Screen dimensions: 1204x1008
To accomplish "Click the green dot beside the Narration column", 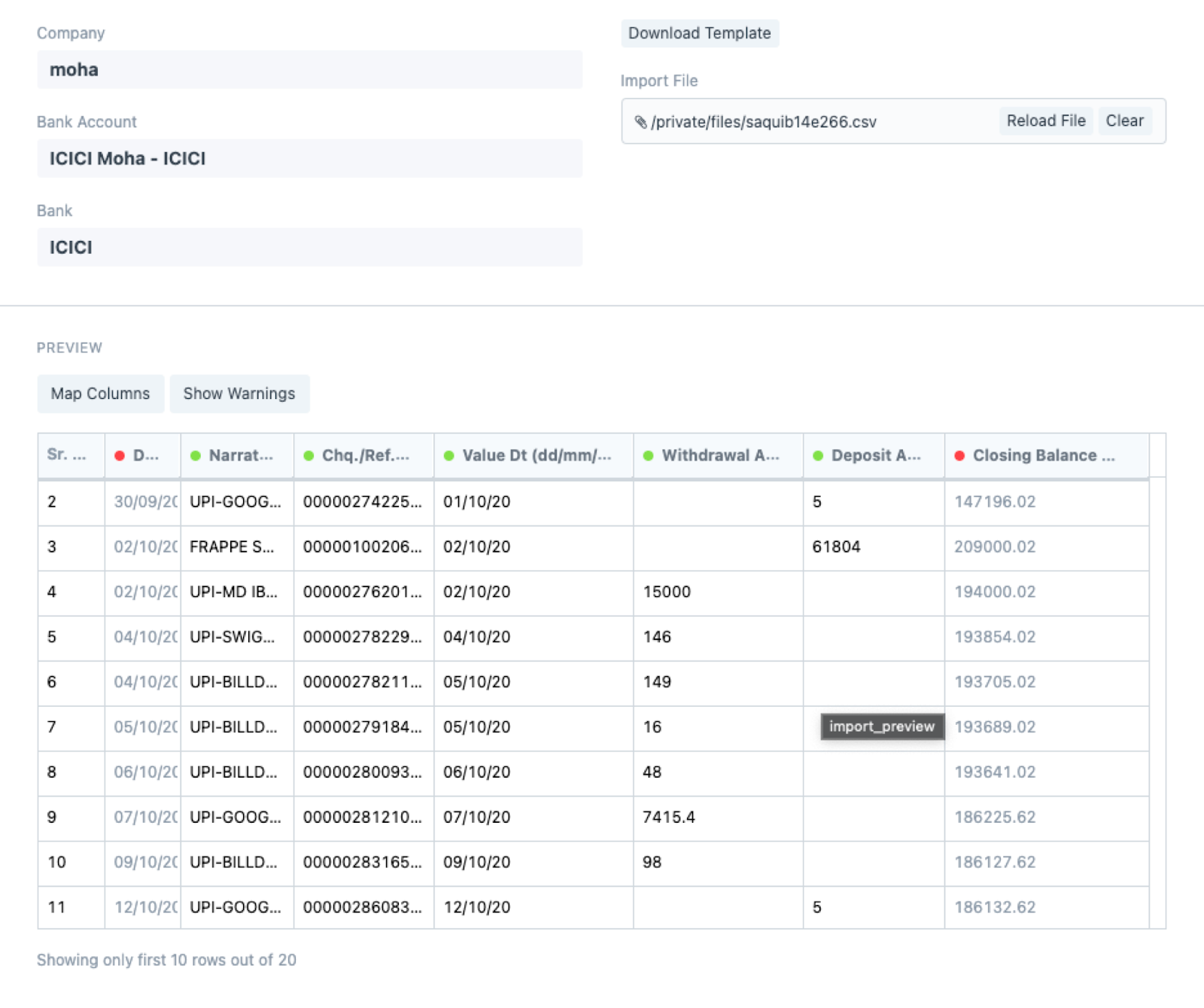I will coord(196,455).
